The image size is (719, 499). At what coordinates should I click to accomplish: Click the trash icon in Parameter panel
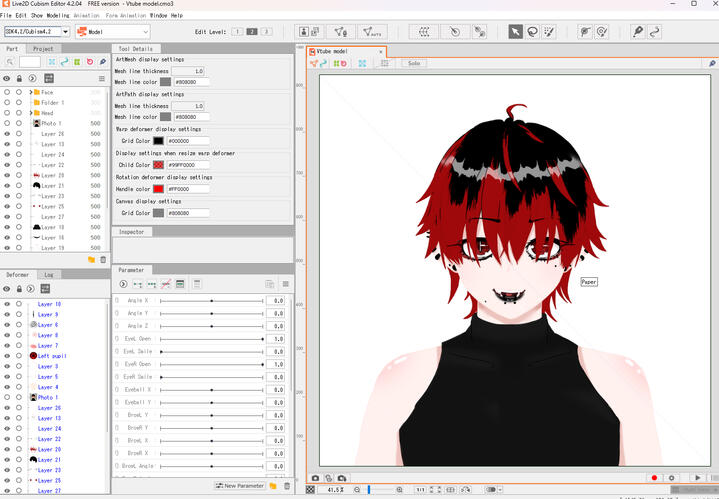point(286,486)
